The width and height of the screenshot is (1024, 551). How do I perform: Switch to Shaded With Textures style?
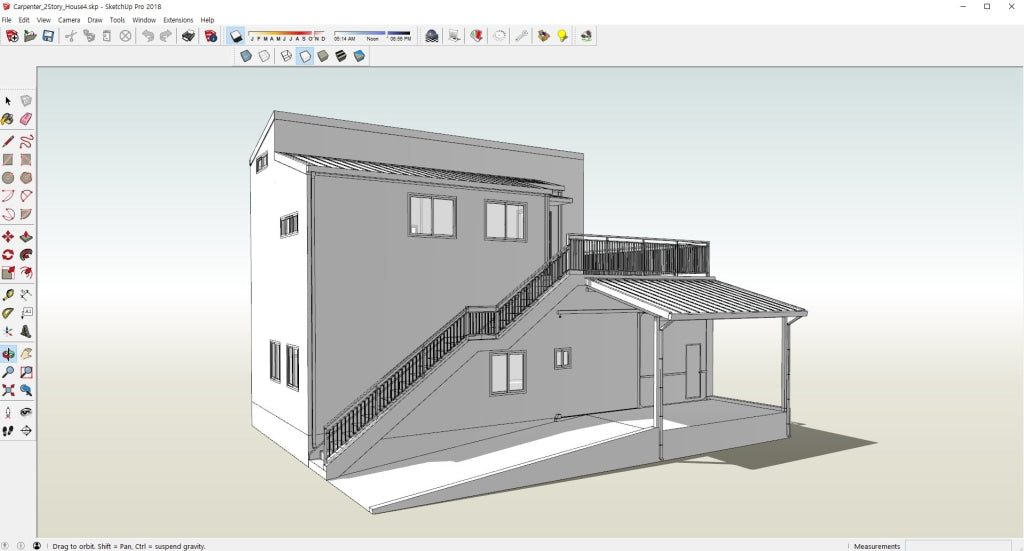tap(341, 56)
